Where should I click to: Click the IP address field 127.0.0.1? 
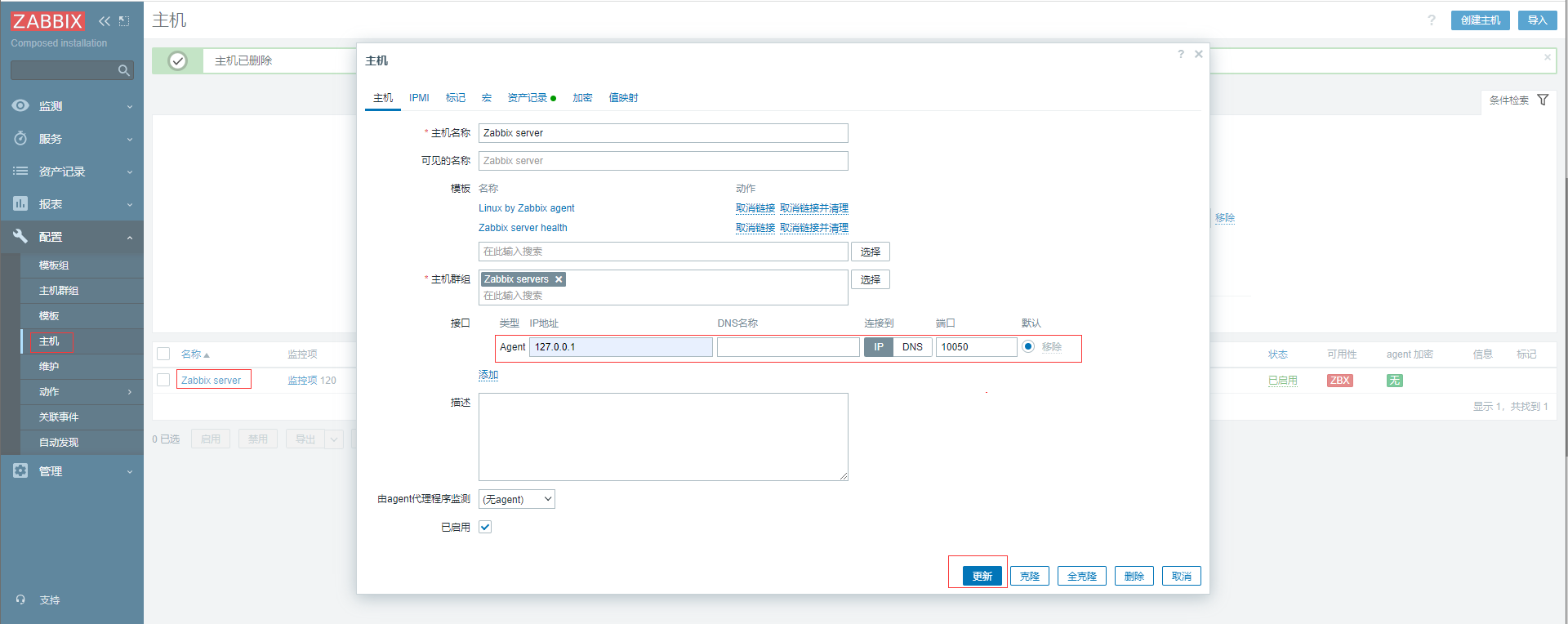[x=621, y=347]
